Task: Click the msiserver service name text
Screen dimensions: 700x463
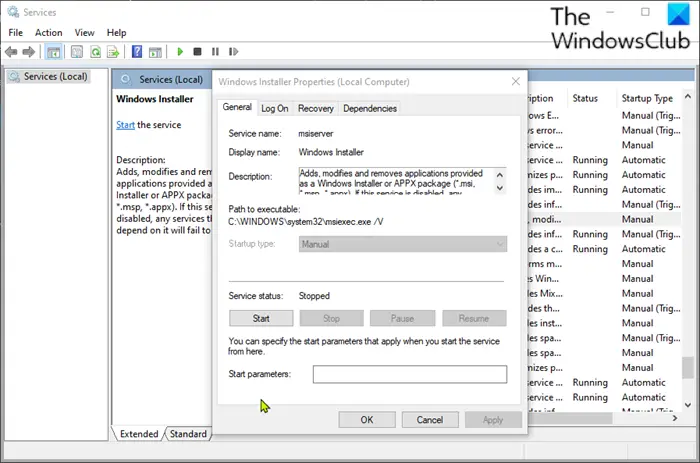Action: [x=316, y=133]
